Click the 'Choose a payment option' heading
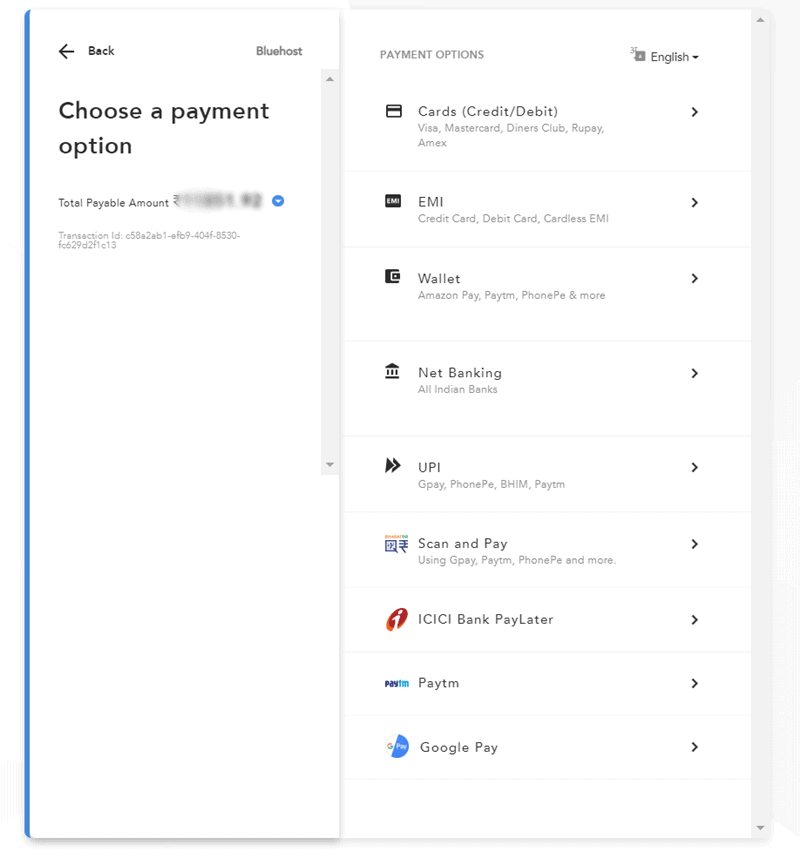 (x=163, y=128)
